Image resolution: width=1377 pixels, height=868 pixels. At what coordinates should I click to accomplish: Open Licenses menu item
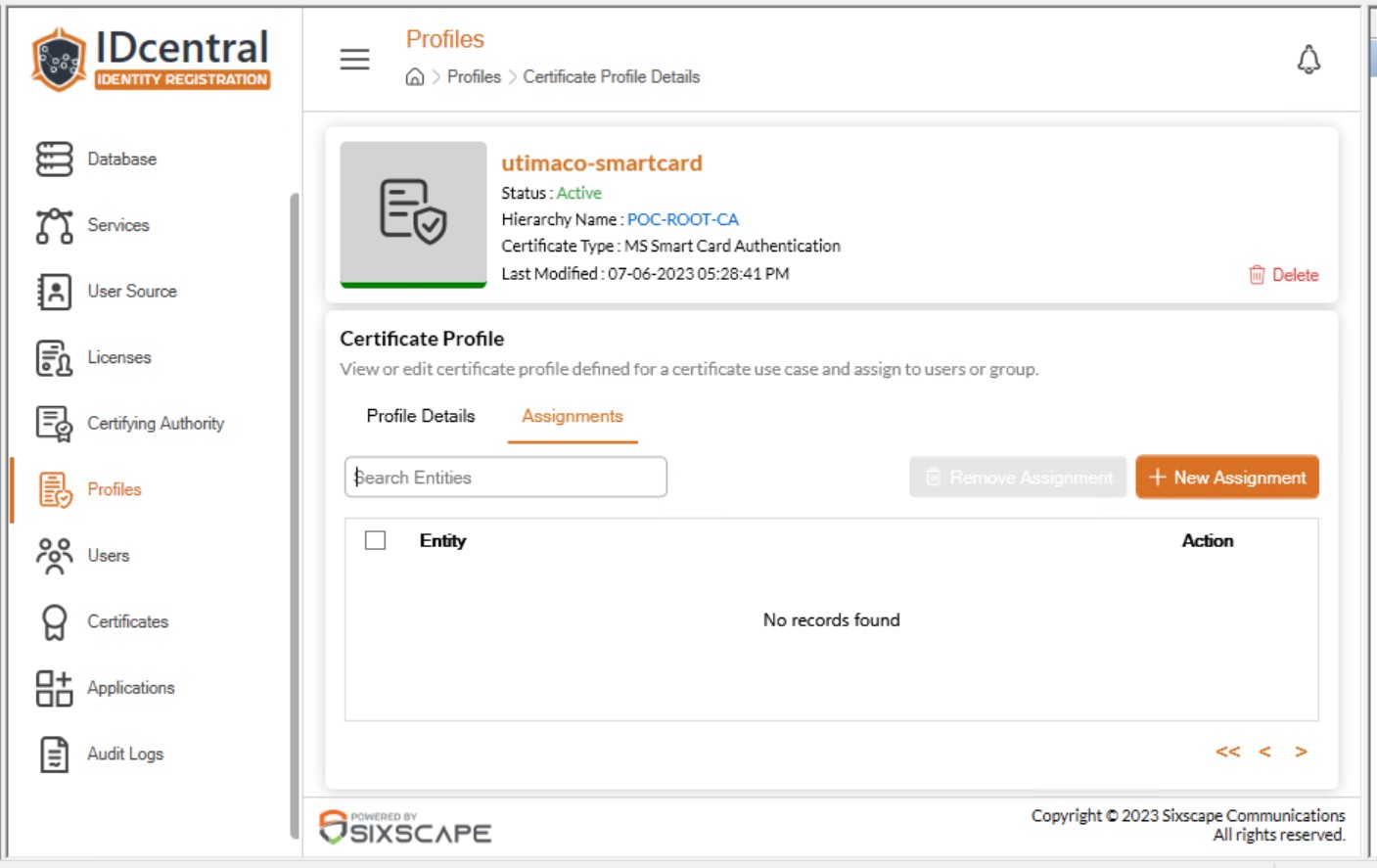point(119,358)
